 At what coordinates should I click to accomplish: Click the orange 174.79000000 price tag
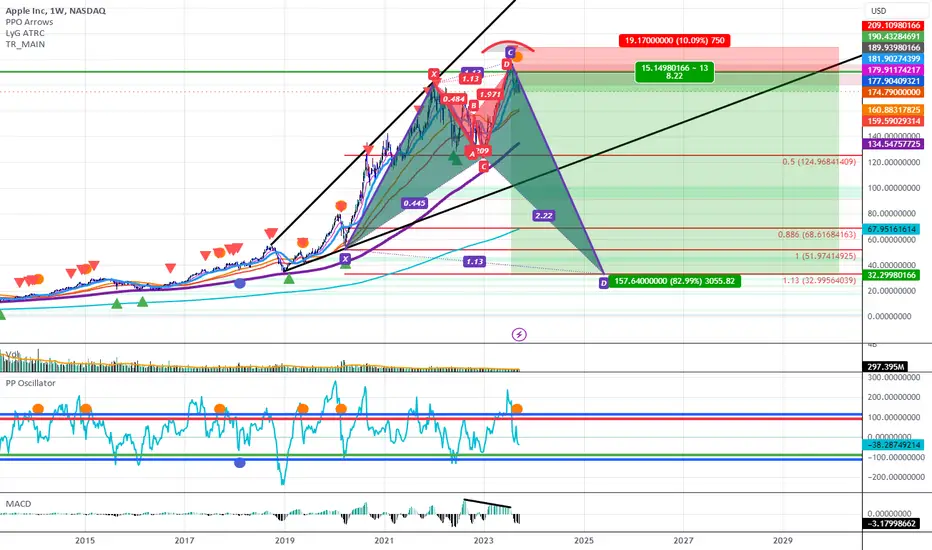click(x=893, y=92)
